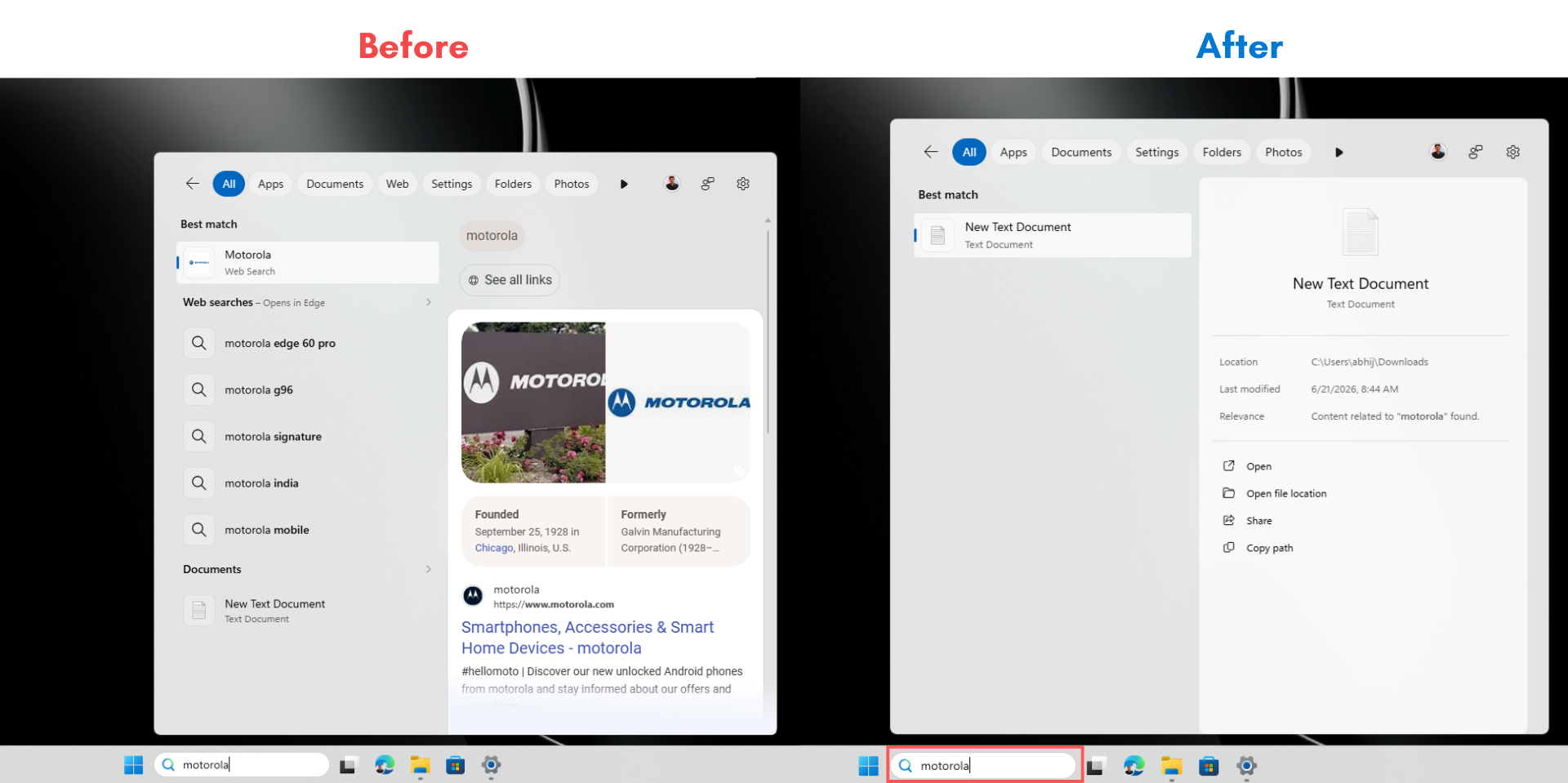The width and height of the screenshot is (1568, 783).
Task: Select All tab in Before panel
Action: coord(229,184)
